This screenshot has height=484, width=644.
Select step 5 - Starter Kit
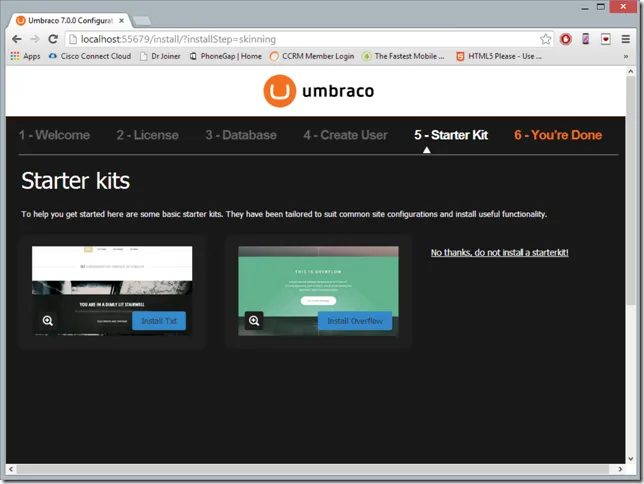click(451, 135)
